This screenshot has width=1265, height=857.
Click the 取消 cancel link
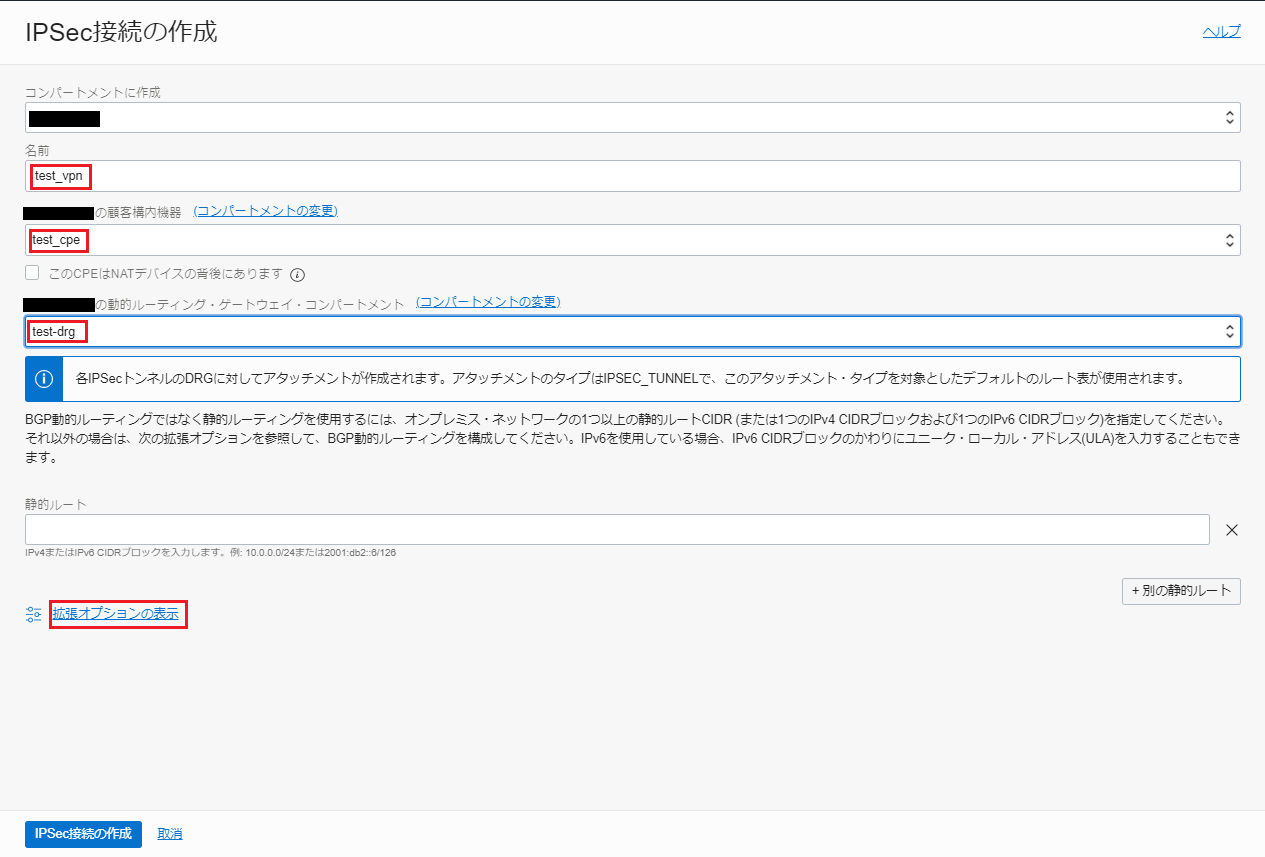[x=170, y=834]
